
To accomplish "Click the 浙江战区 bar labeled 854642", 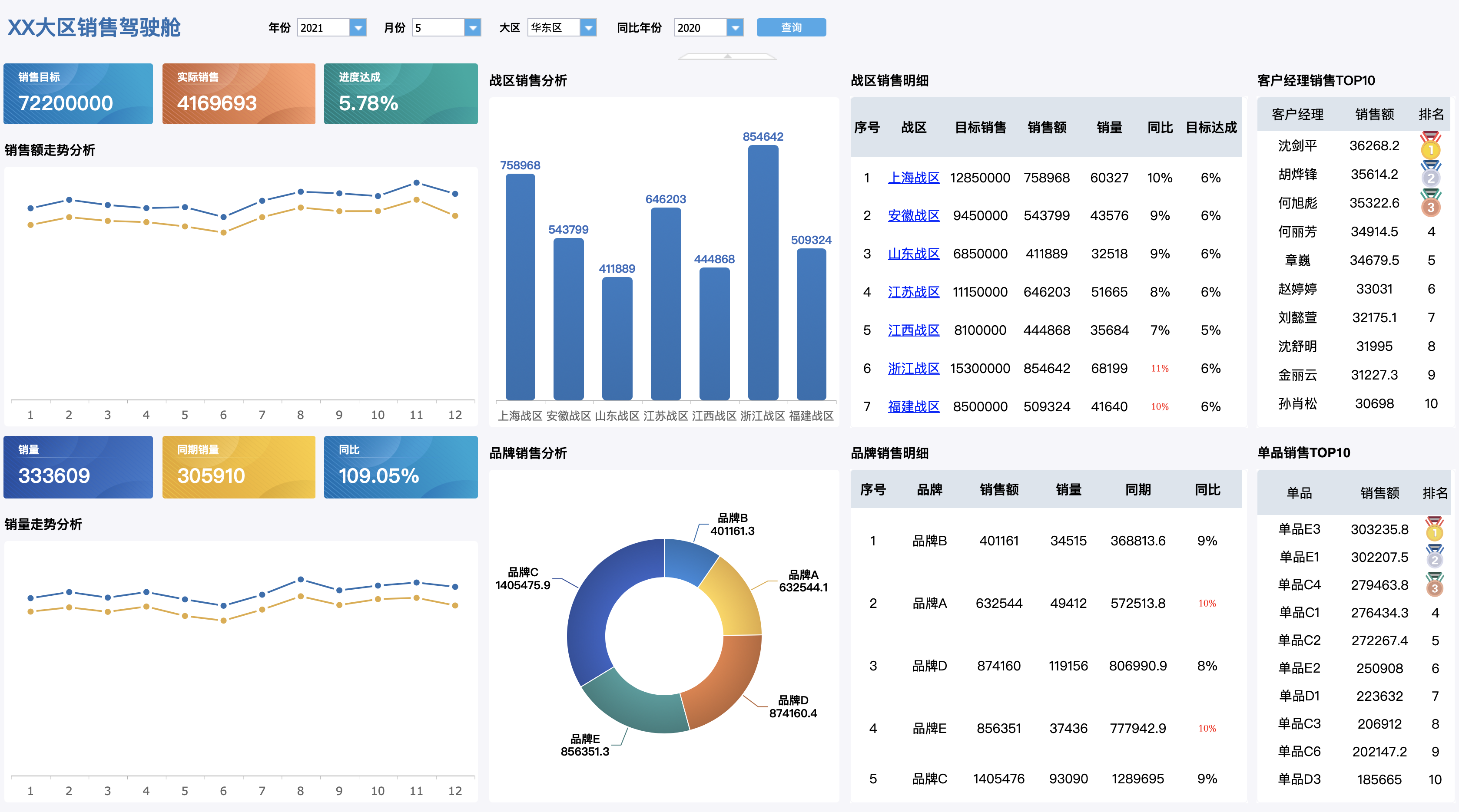I will pos(763,272).
